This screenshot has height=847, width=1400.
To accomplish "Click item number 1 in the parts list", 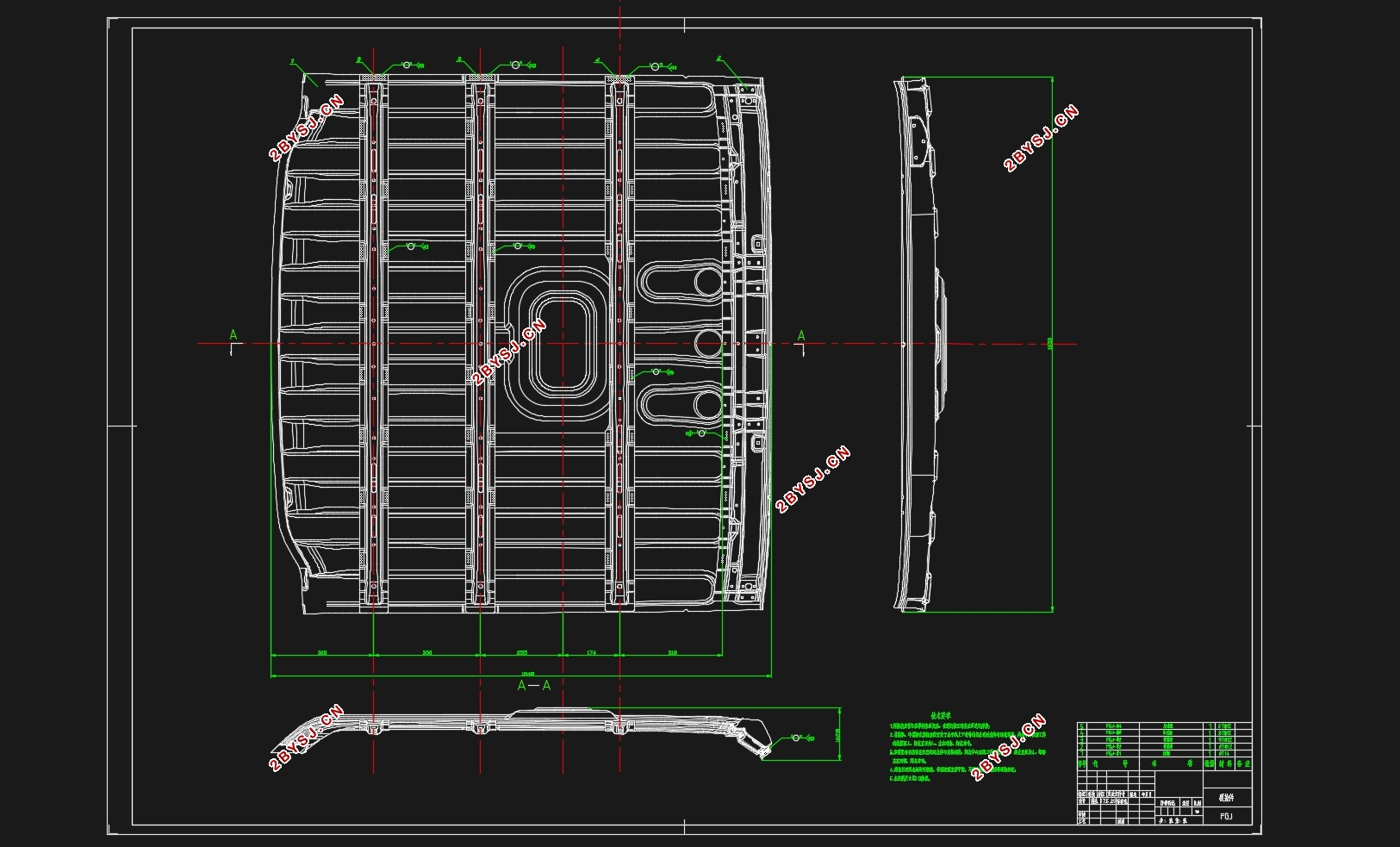I will pos(1082,753).
